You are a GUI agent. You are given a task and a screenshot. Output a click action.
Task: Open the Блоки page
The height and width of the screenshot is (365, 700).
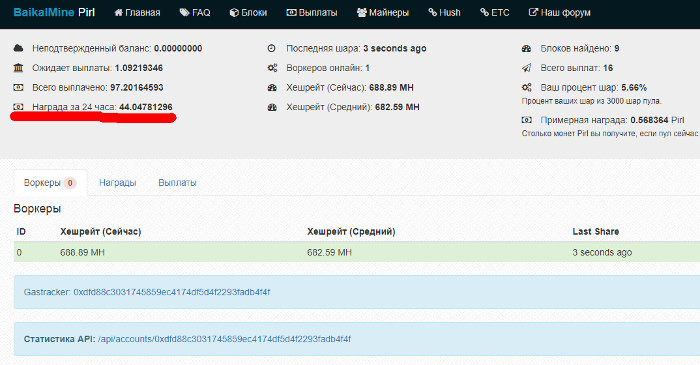[x=248, y=13]
